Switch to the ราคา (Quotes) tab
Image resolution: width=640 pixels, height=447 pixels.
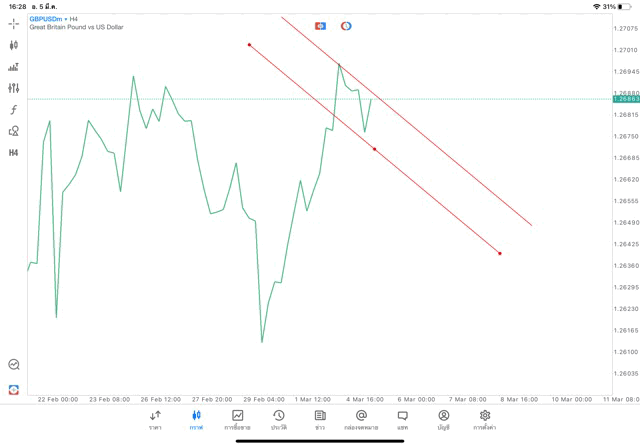coord(155,420)
